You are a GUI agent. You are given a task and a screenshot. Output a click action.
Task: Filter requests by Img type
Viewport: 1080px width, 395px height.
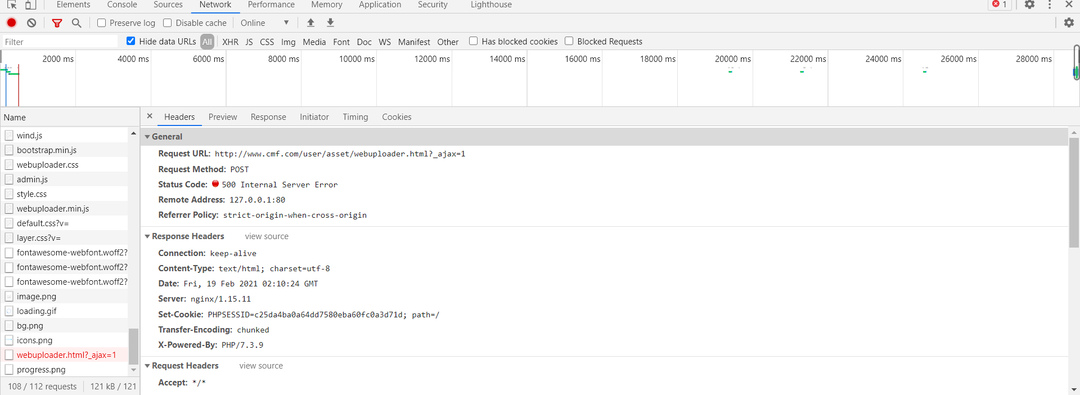coord(289,42)
